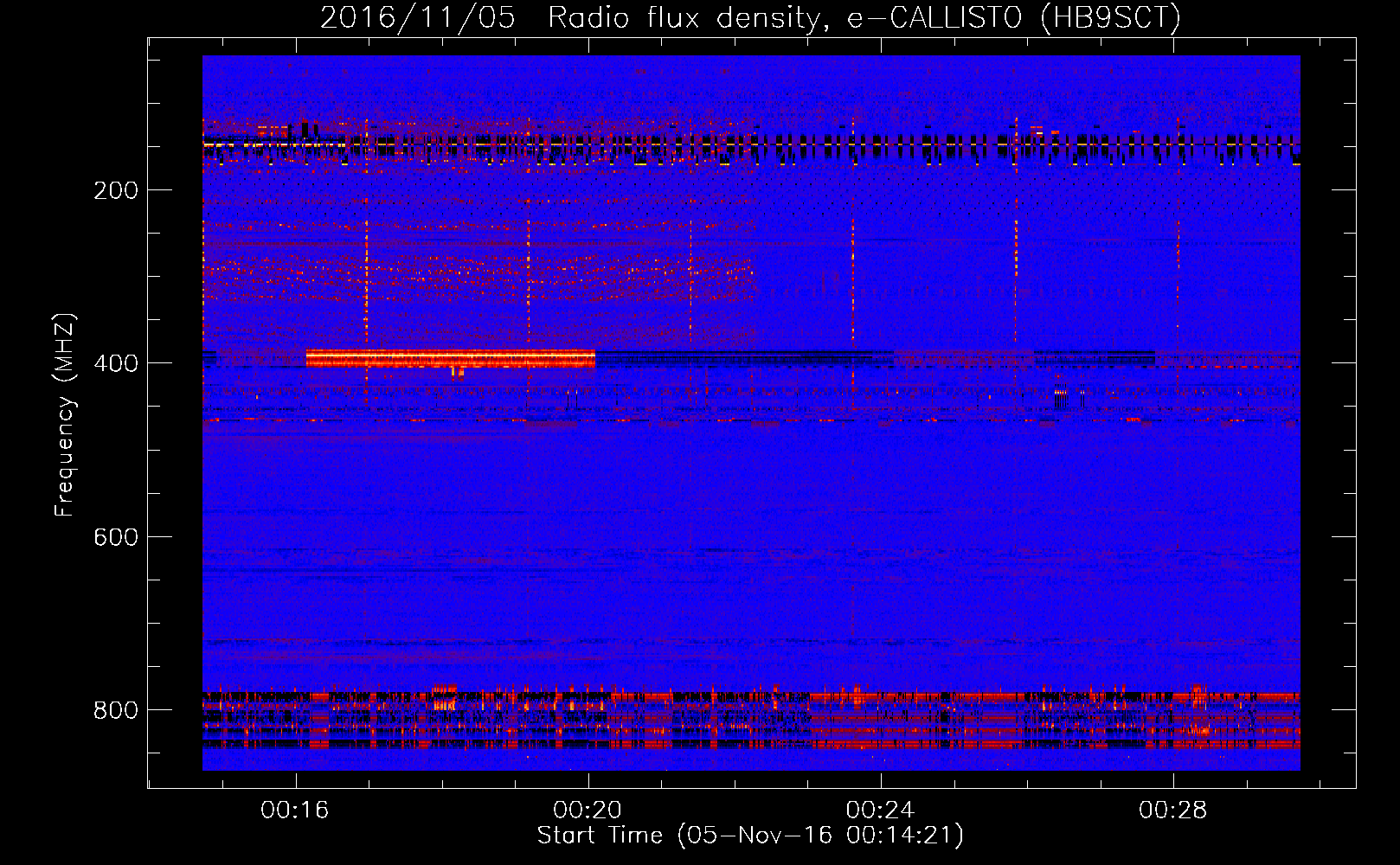
Task: Click the 'Frequency (MHZ)' axis title
Action: (65, 414)
